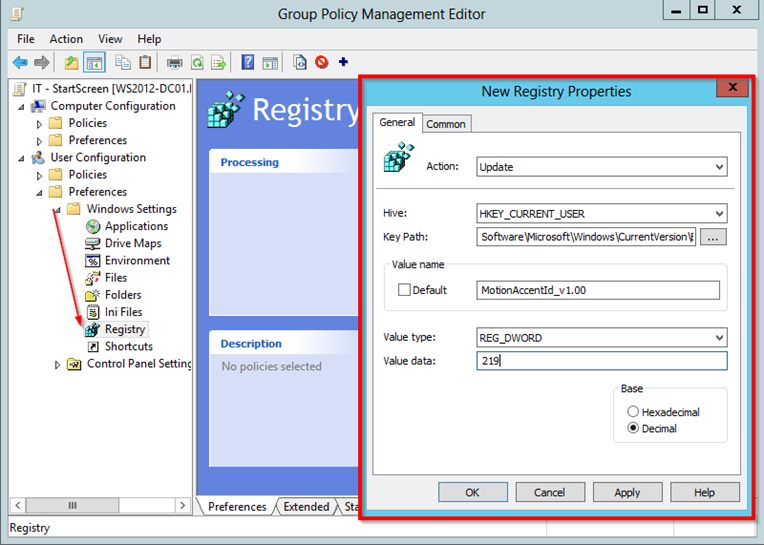Select the Hexadecimal base radio button
The height and width of the screenshot is (545, 764).
pos(632,412)
